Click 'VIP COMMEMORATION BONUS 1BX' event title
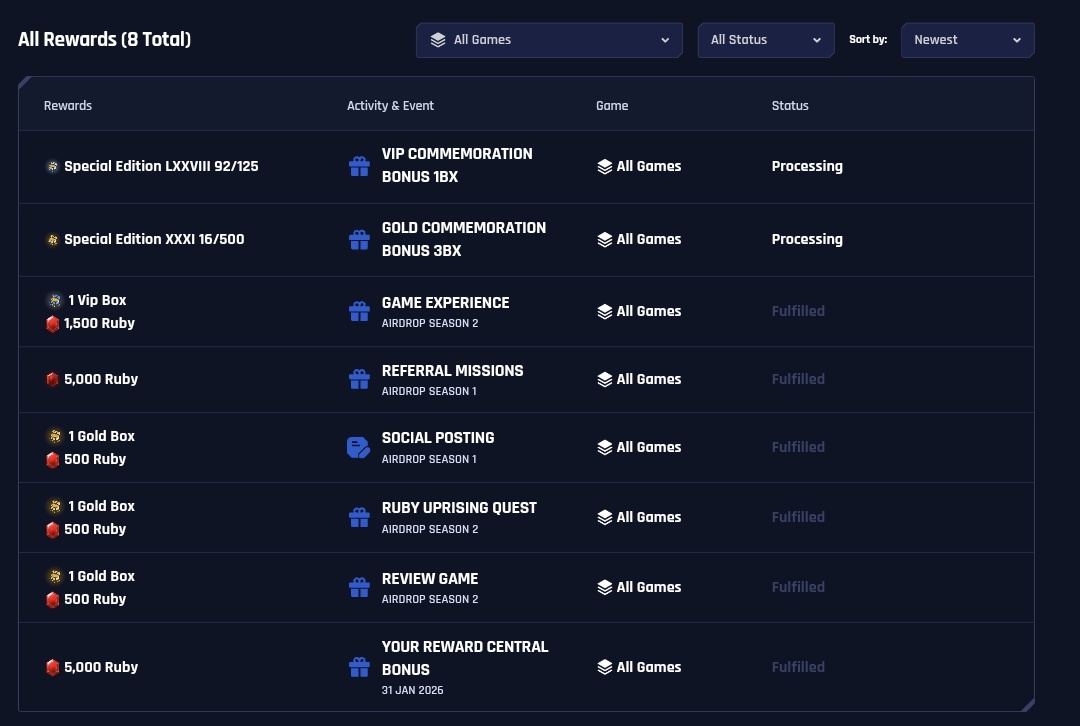This screenshot has width=1080, height=726. coord(457,165)
